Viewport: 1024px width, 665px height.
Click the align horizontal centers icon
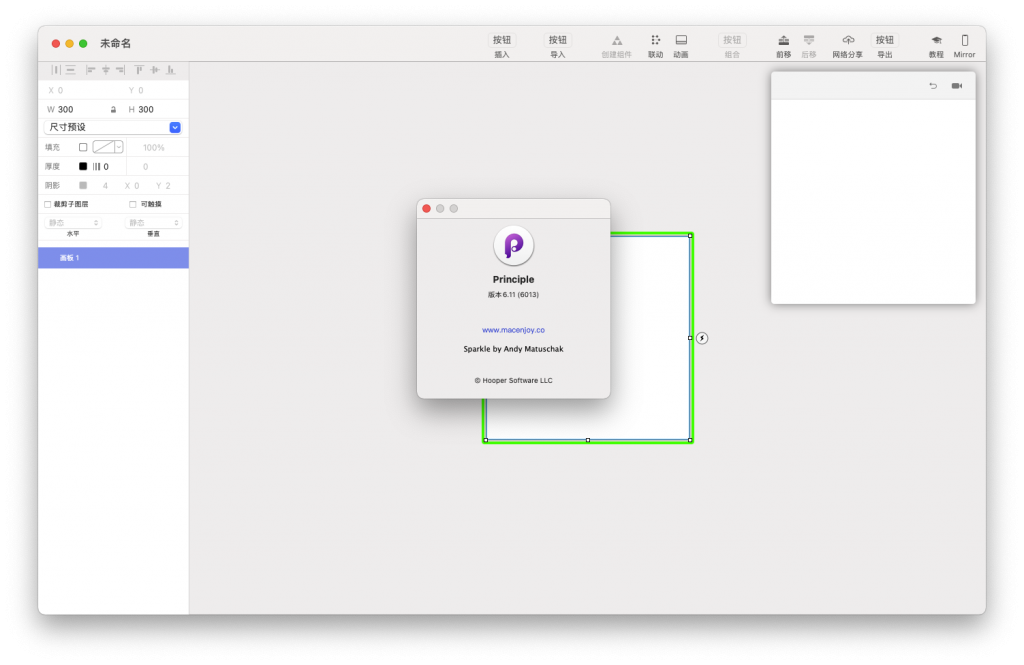click(106, 70)
